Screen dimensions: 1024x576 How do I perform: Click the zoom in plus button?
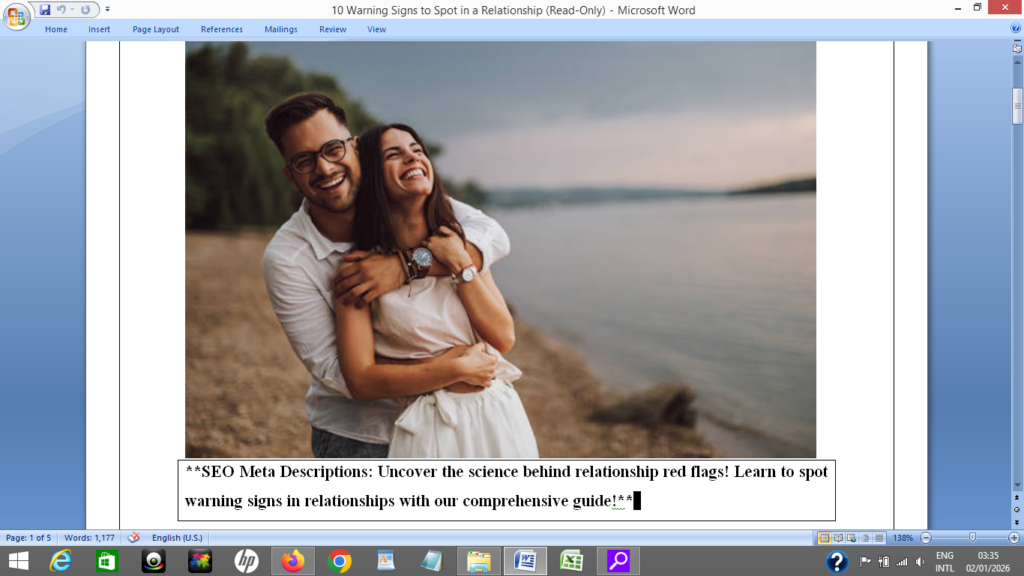pos(1014,538)
